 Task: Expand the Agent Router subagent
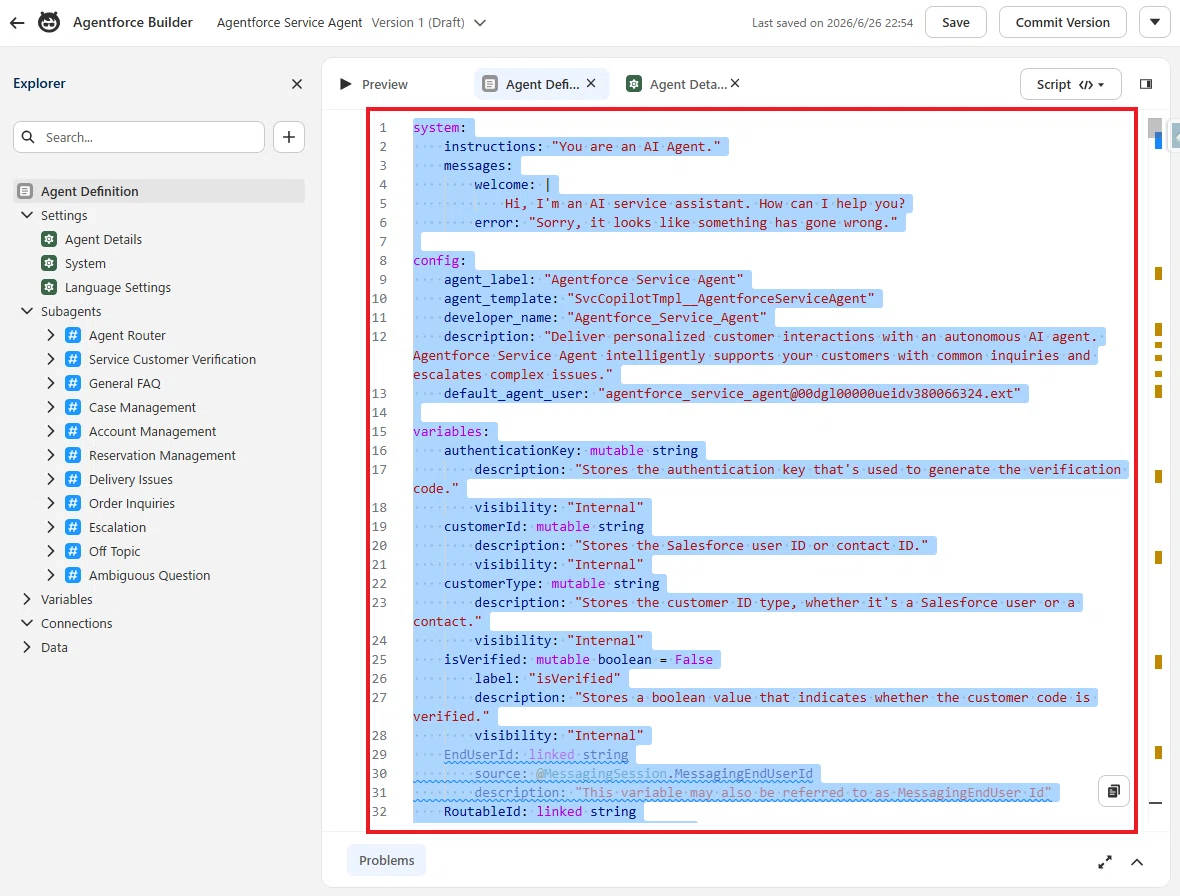pyautogui.click(x=51, y=336)
